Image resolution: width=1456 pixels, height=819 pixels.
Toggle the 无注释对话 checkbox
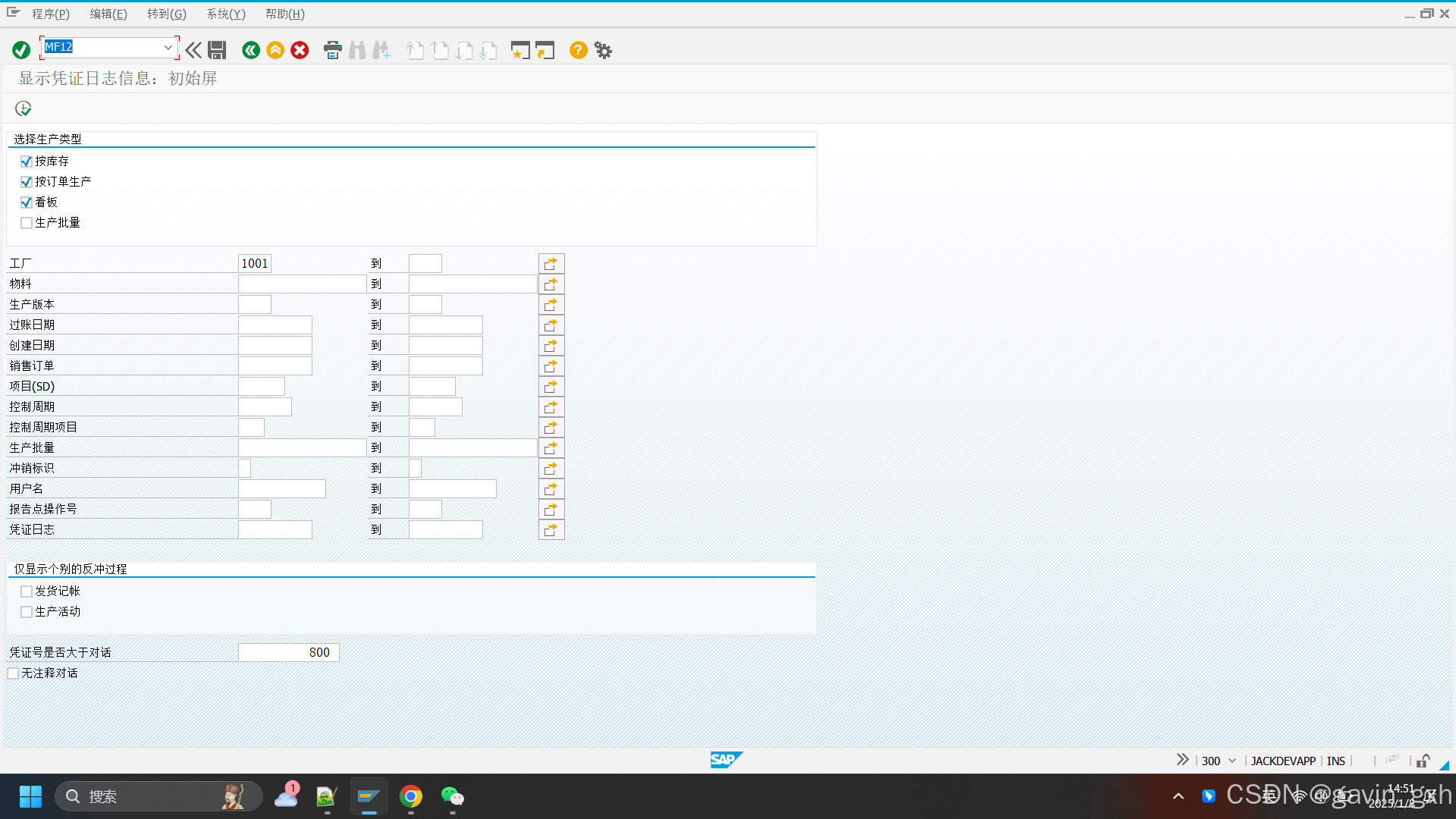(x=13, y=673)
